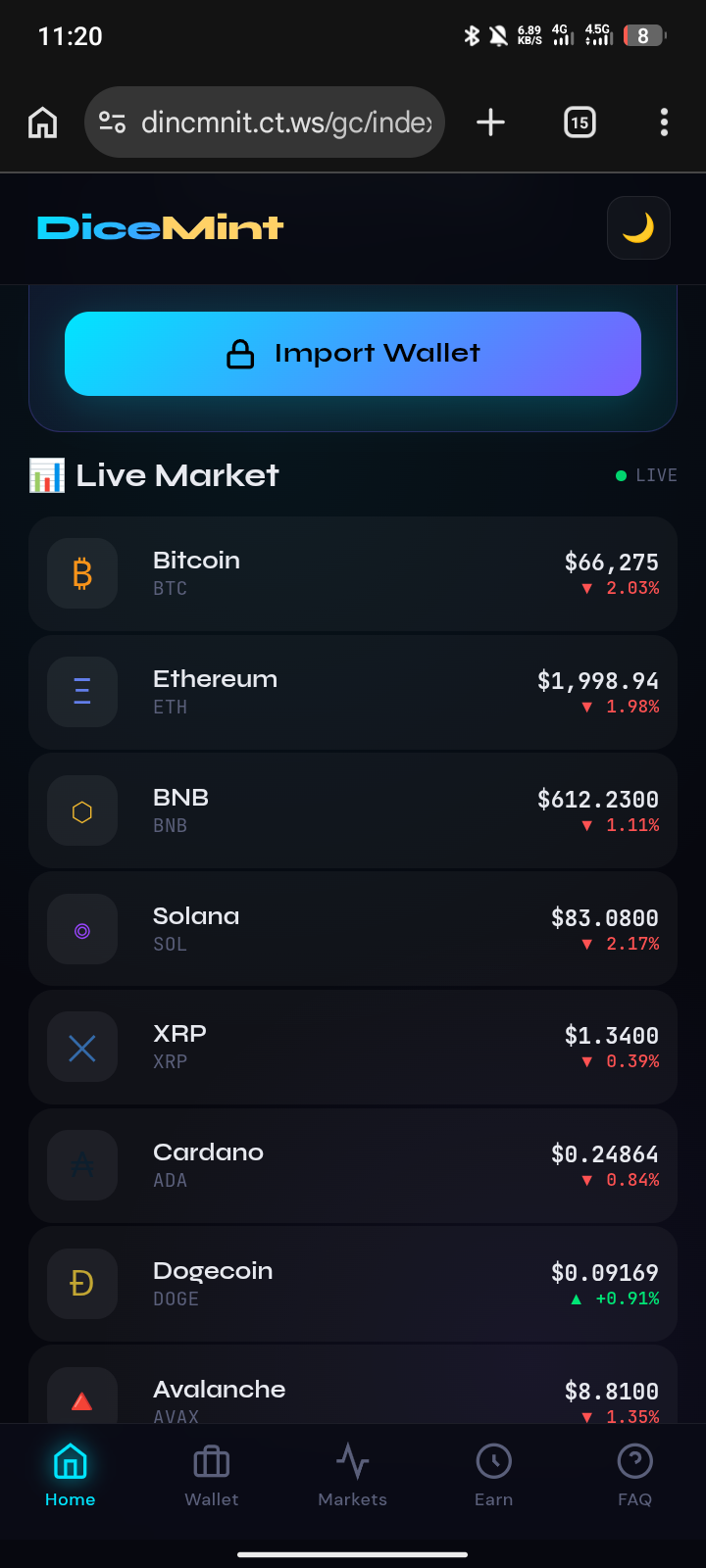This screenshot has height=1568, width=706.
Task: Switch to the Markets tab
Action: [x=353, y=1476]
